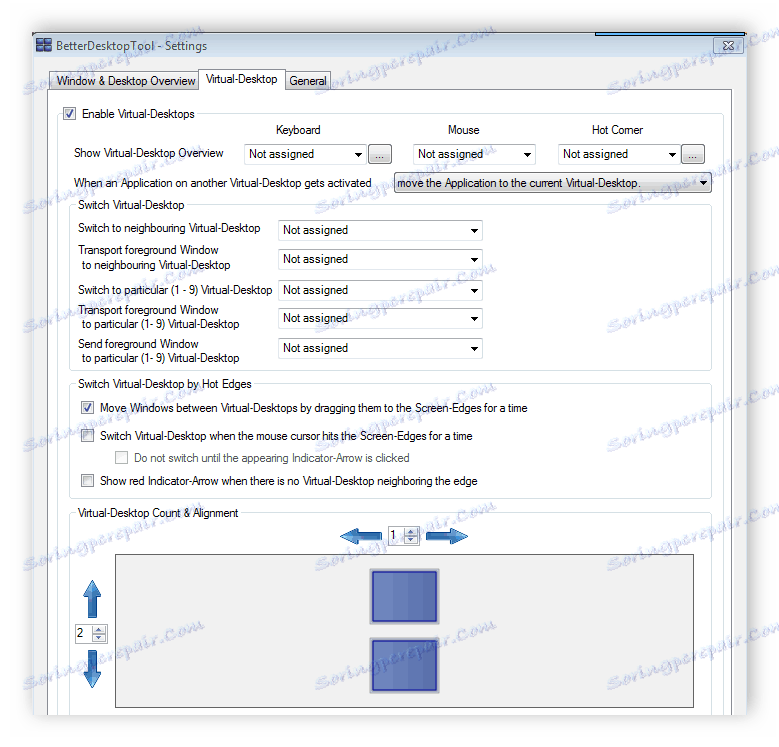Check Do not switch until Indicator-Arrow clicked
The image size is (779, 747).
(121, 457)
